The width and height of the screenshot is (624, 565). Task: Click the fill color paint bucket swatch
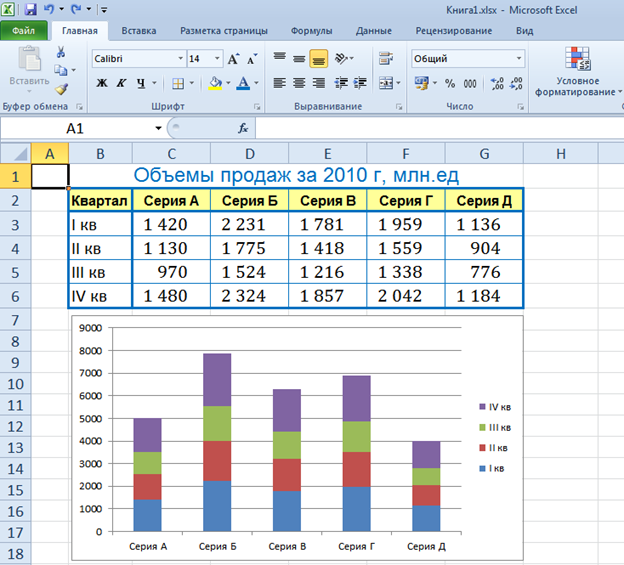tap(215, 84)
